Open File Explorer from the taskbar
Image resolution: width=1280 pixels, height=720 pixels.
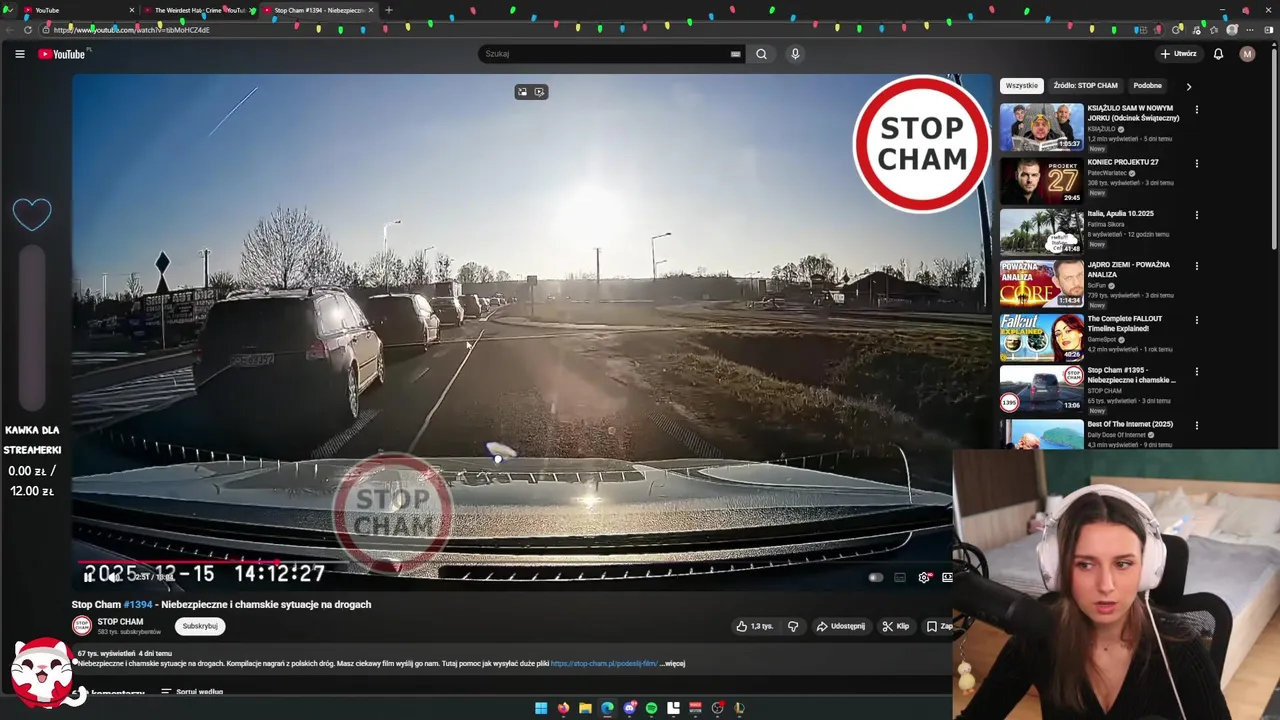pyautogui.click(x=585, y=708)
